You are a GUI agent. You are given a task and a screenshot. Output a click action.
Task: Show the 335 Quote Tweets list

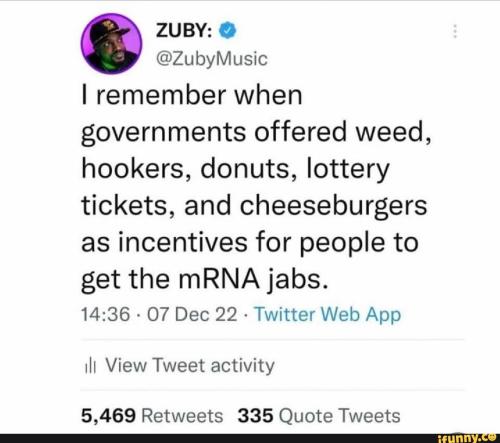click(319, 416)
